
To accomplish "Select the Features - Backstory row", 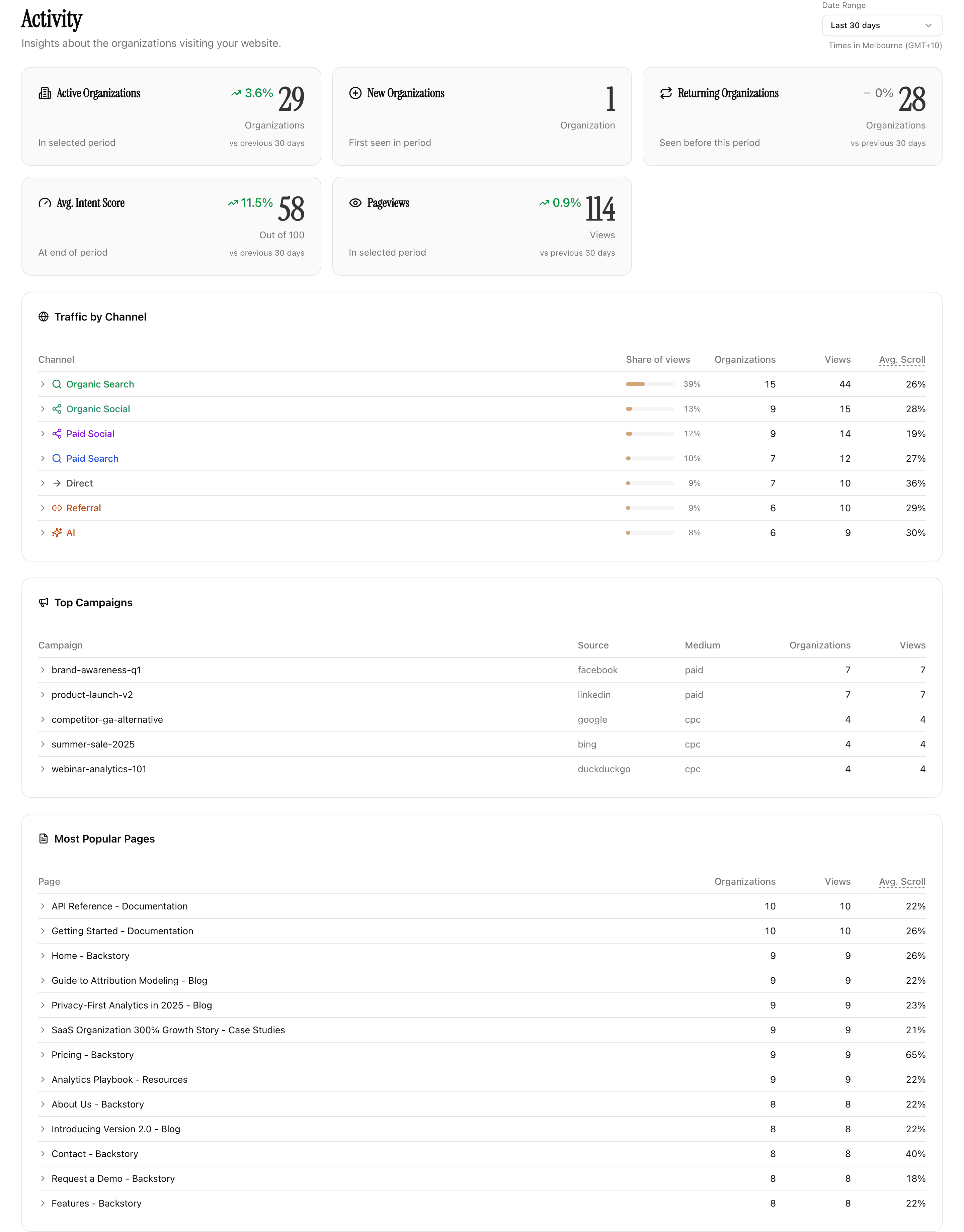I will pos(482,1204).
